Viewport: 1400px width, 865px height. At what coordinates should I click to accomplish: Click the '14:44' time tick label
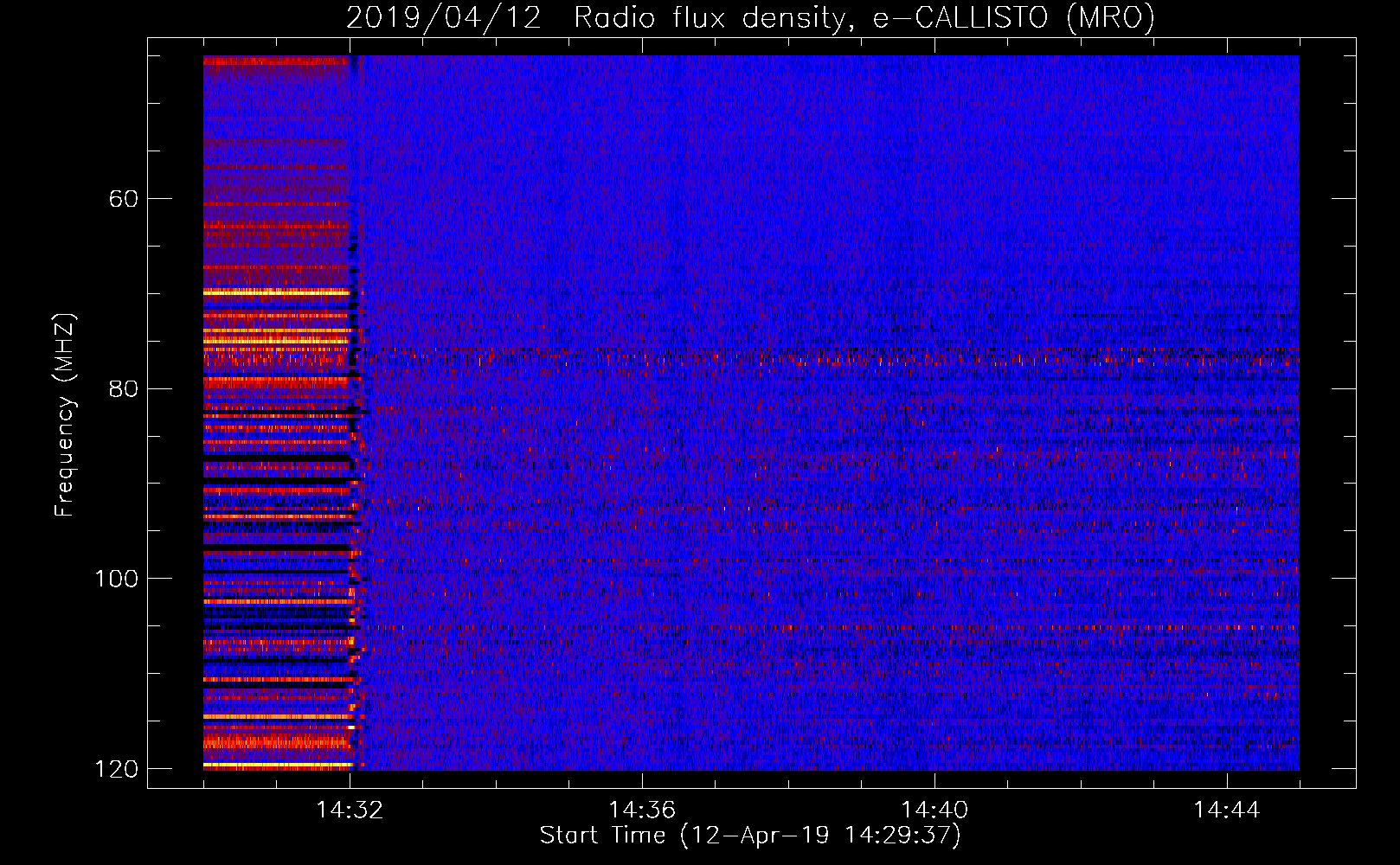tap(1227, 810)
